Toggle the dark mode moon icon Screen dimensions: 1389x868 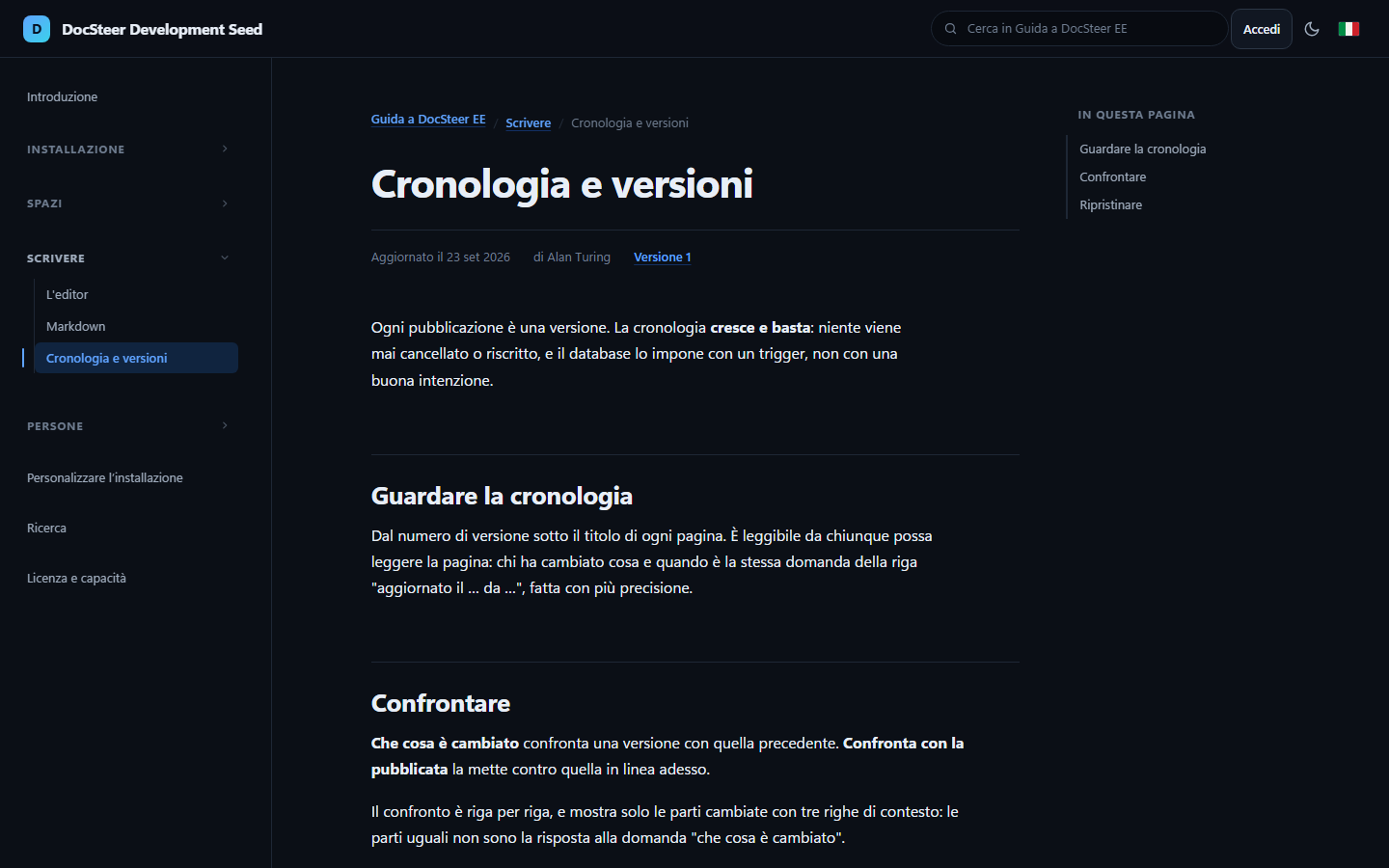pyautogui.click(x=1312, y=29)
